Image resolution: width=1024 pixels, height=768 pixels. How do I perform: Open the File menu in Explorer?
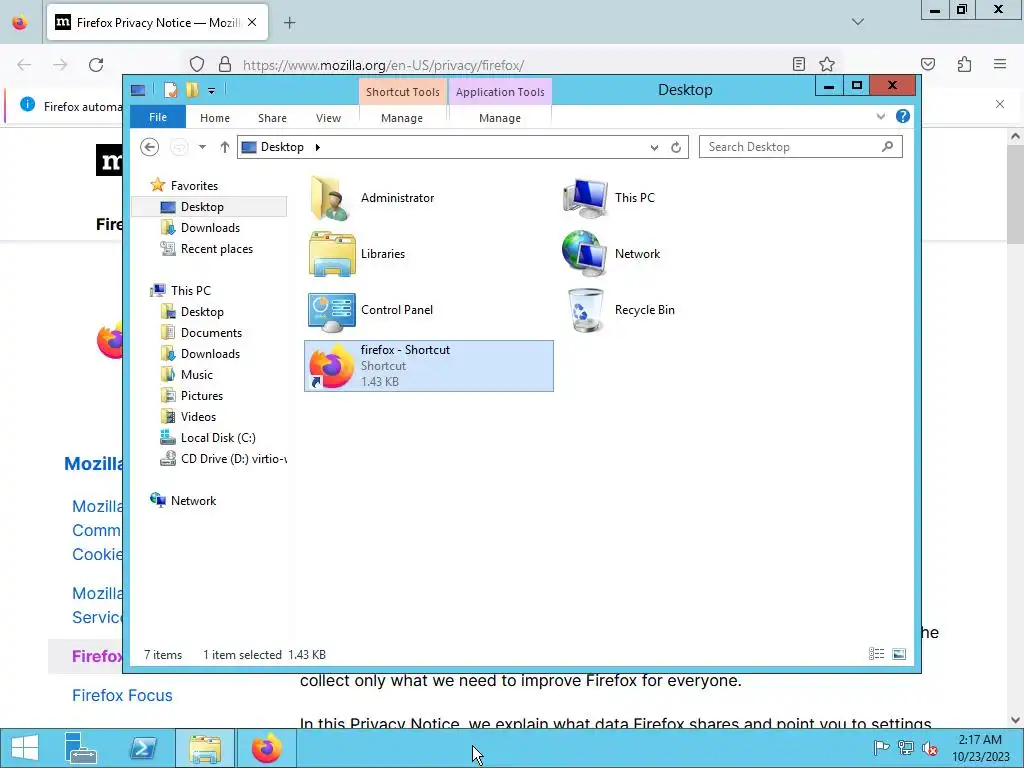(158, 117)
